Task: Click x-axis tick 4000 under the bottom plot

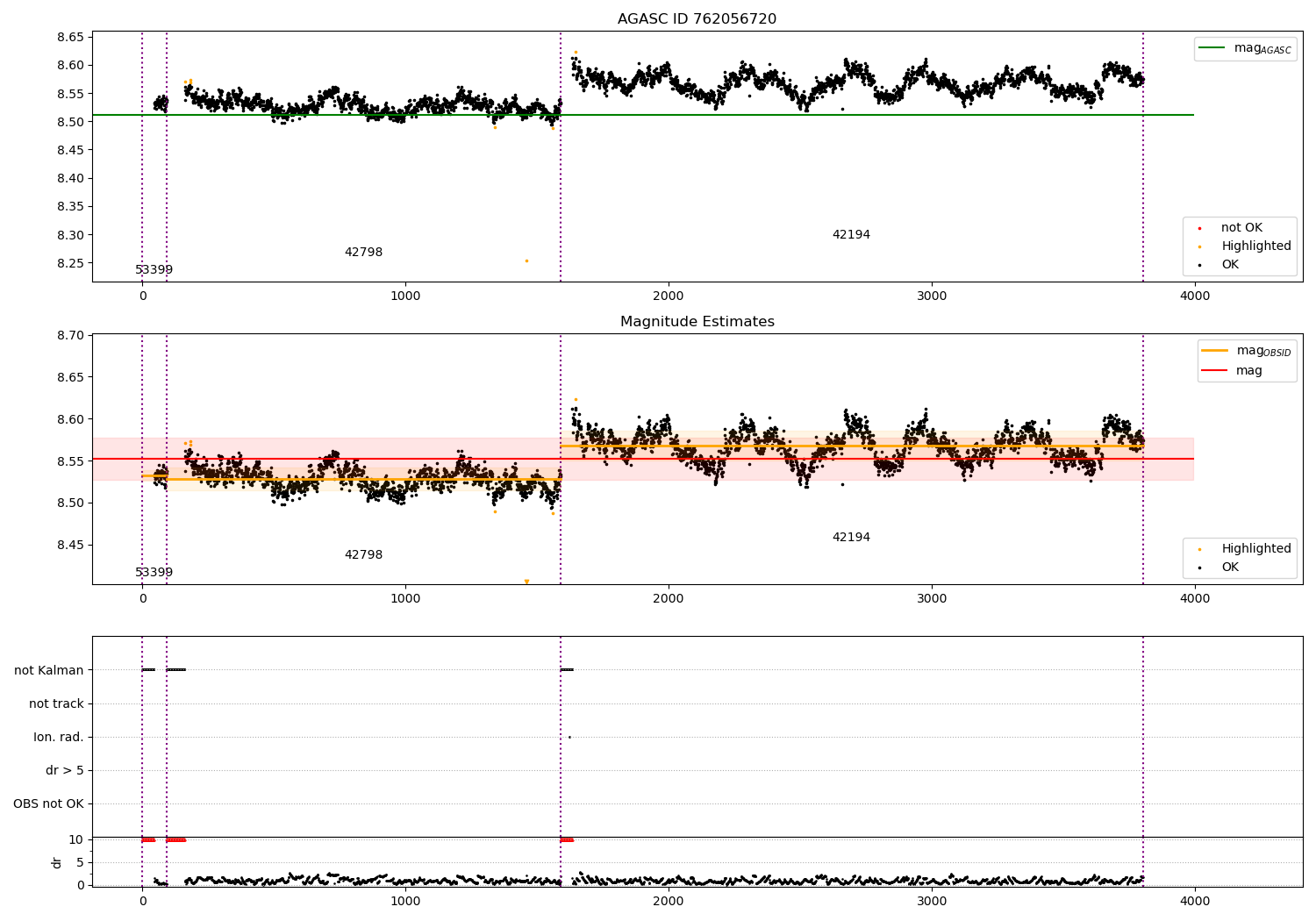Action: pos(1194,901)
